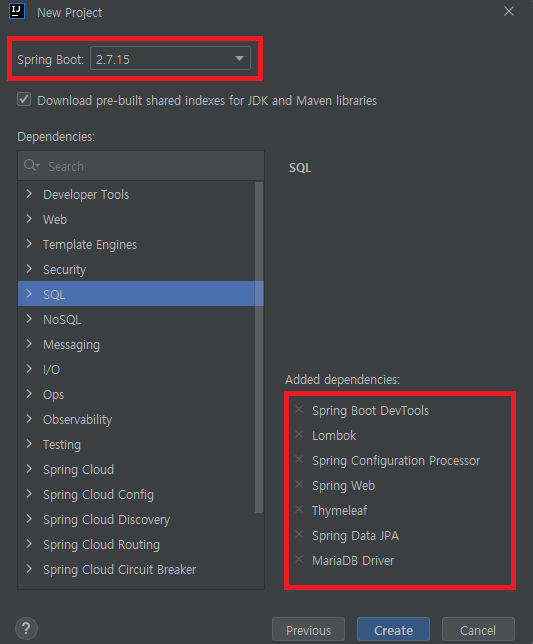Focus the dependencies Search field
The image size is (533, 644).
tap(141, 166)
